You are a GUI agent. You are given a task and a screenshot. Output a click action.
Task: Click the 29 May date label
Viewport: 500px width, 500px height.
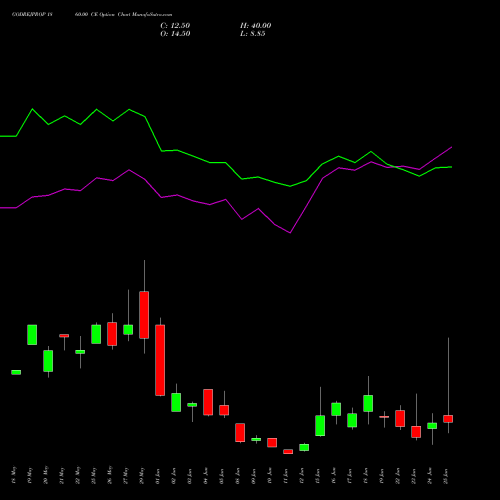142,475
